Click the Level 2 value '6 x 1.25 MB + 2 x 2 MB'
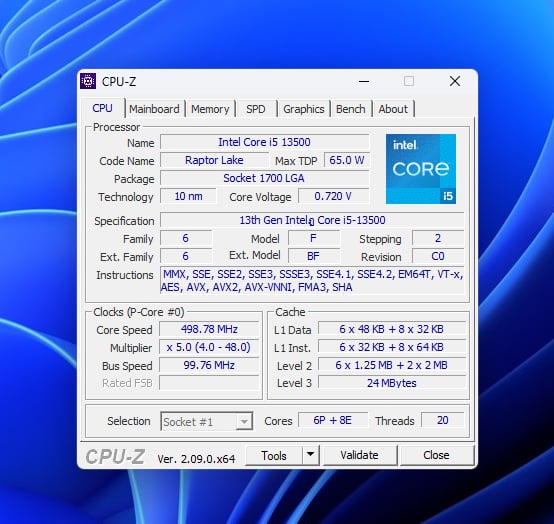Screen dimensions: 554x524 tap(391, 365)
